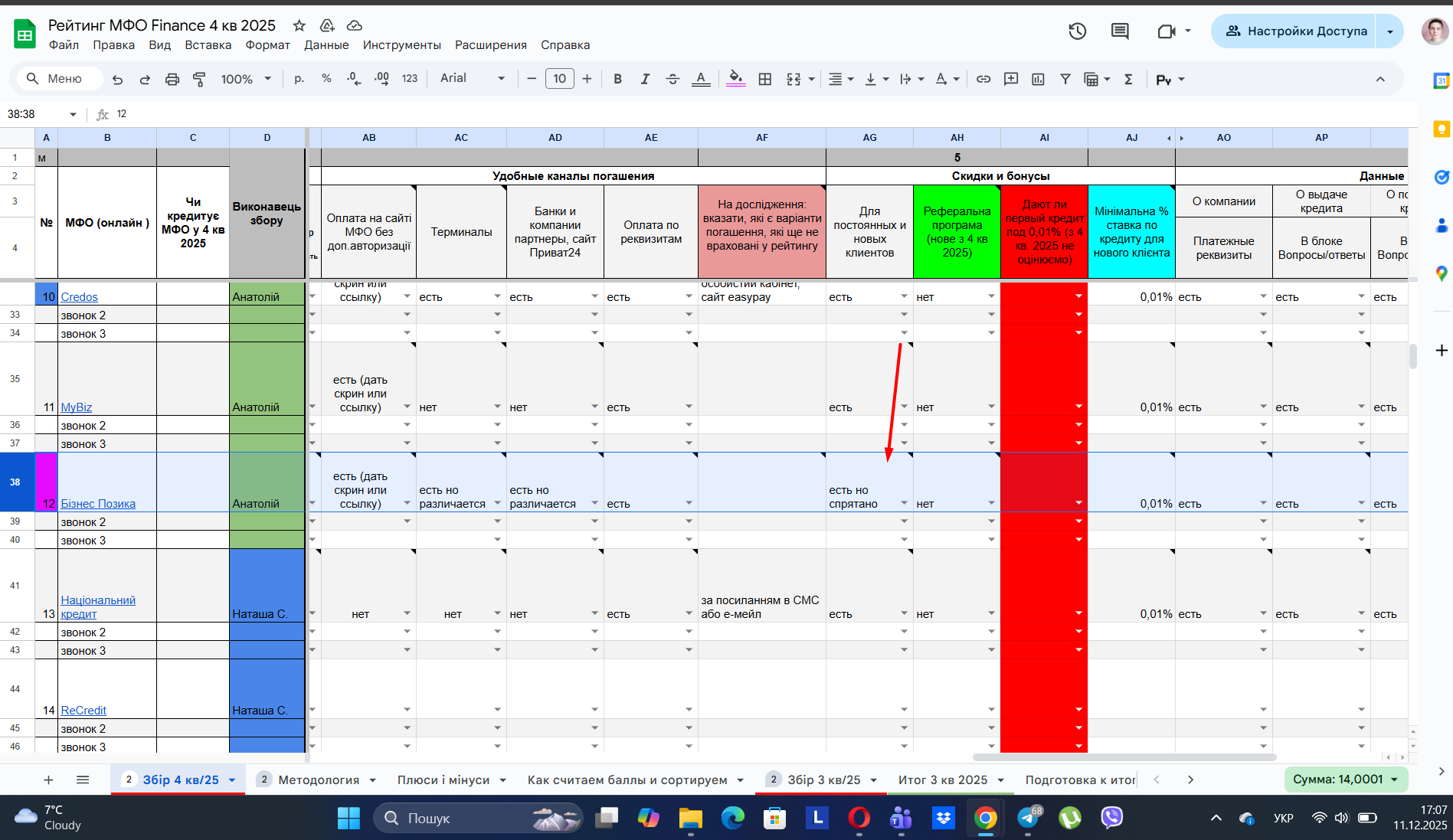Create a filter with the funnel icon

click(1065, 79)
